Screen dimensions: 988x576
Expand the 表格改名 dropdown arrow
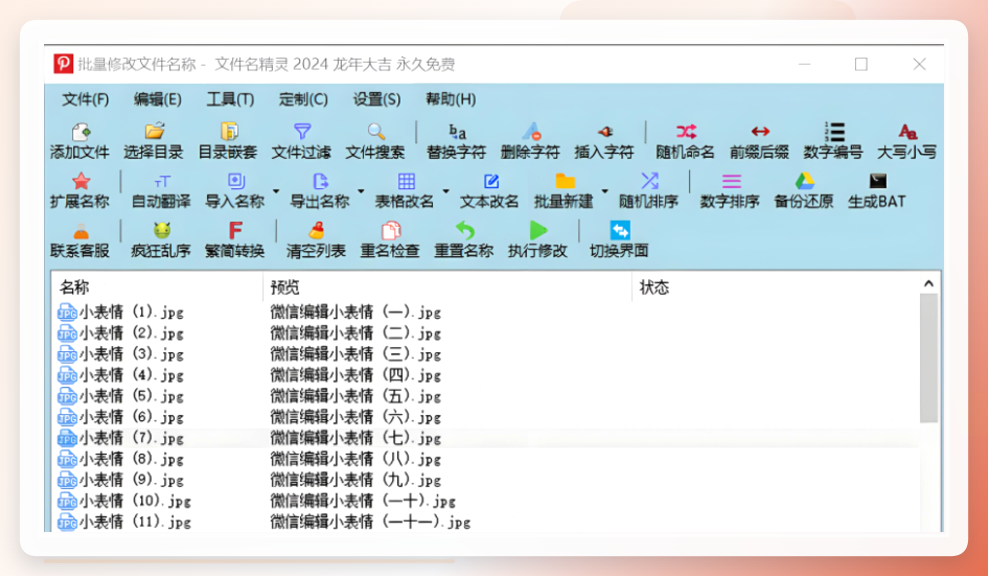coord(445,191)
